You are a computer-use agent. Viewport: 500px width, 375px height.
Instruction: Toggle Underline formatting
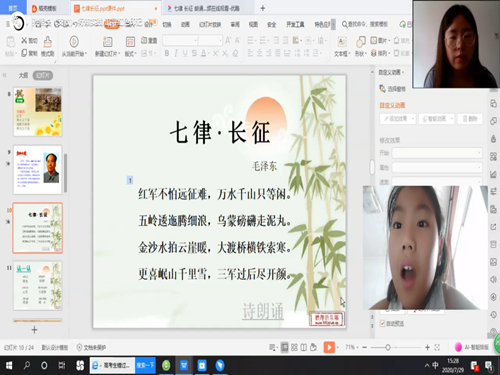185,53
